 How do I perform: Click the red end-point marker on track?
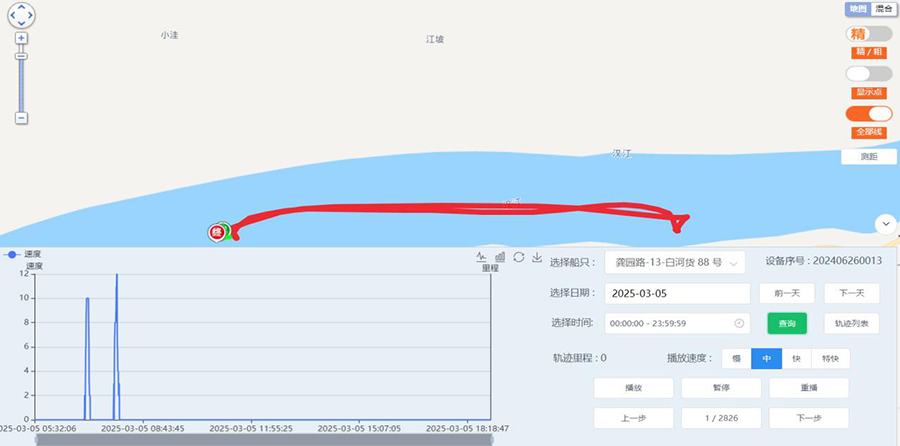[215, 232]
